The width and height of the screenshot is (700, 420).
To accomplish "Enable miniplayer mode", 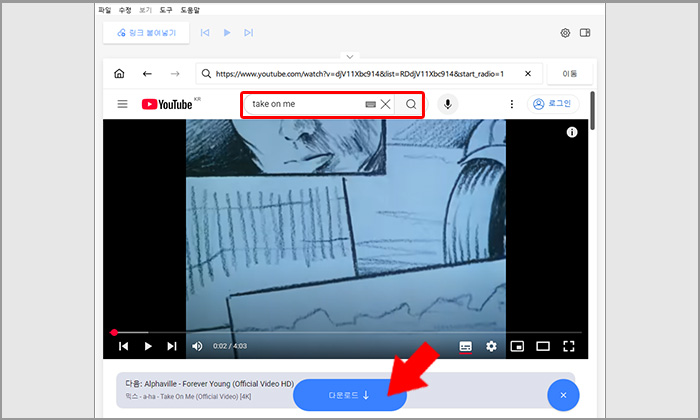I will pos(517,346).
